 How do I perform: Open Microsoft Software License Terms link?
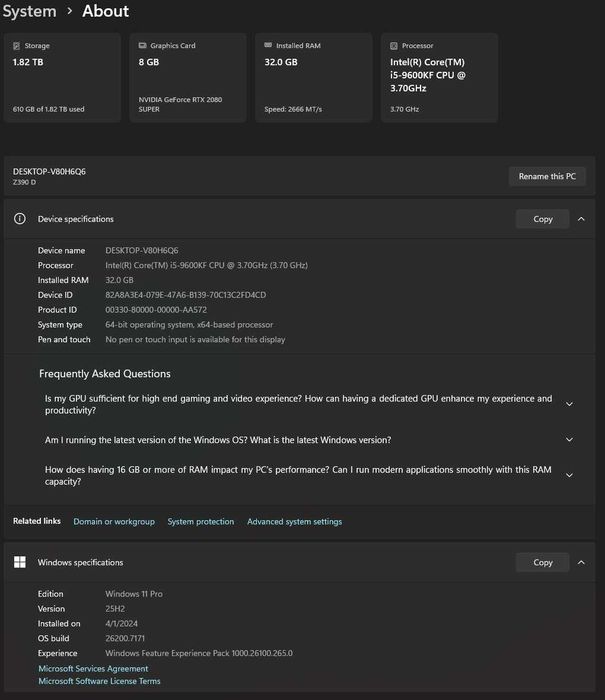pyautogui.click(x=99, y=681)
